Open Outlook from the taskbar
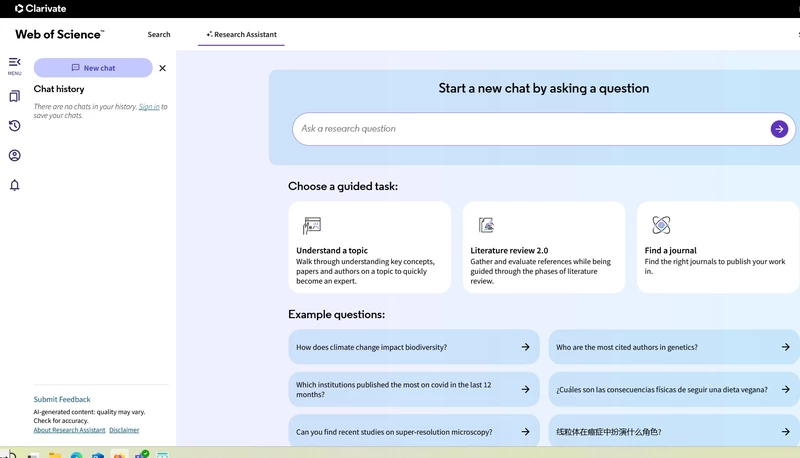The width and height of the screenshot is (800, 458). point(98,454)
